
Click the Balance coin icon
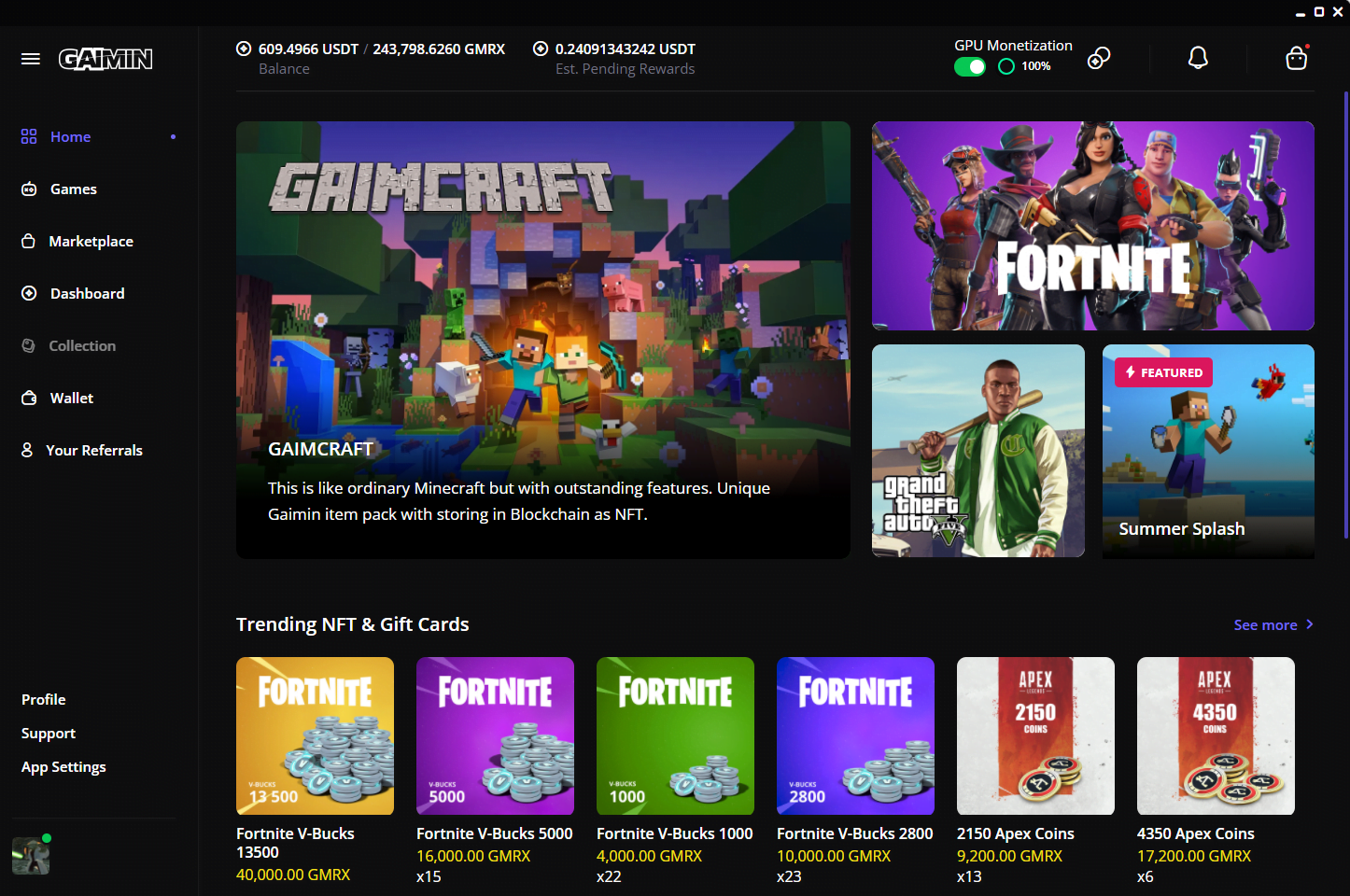click(244, 49)
